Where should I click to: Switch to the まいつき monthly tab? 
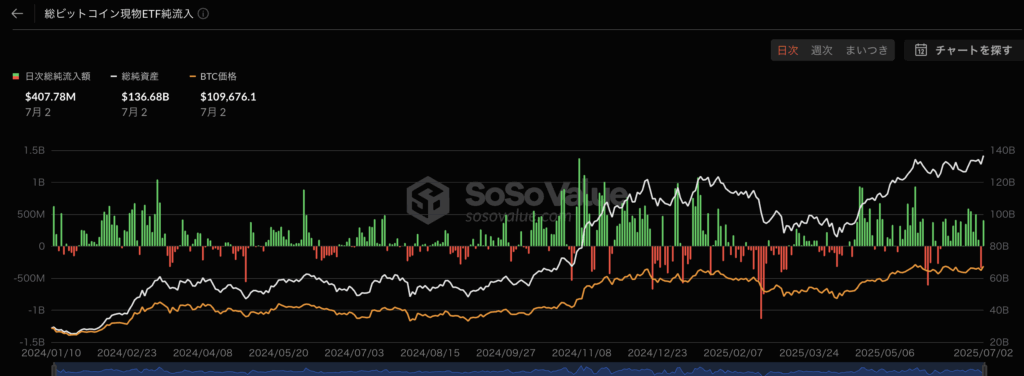click(x=867, y=50)
